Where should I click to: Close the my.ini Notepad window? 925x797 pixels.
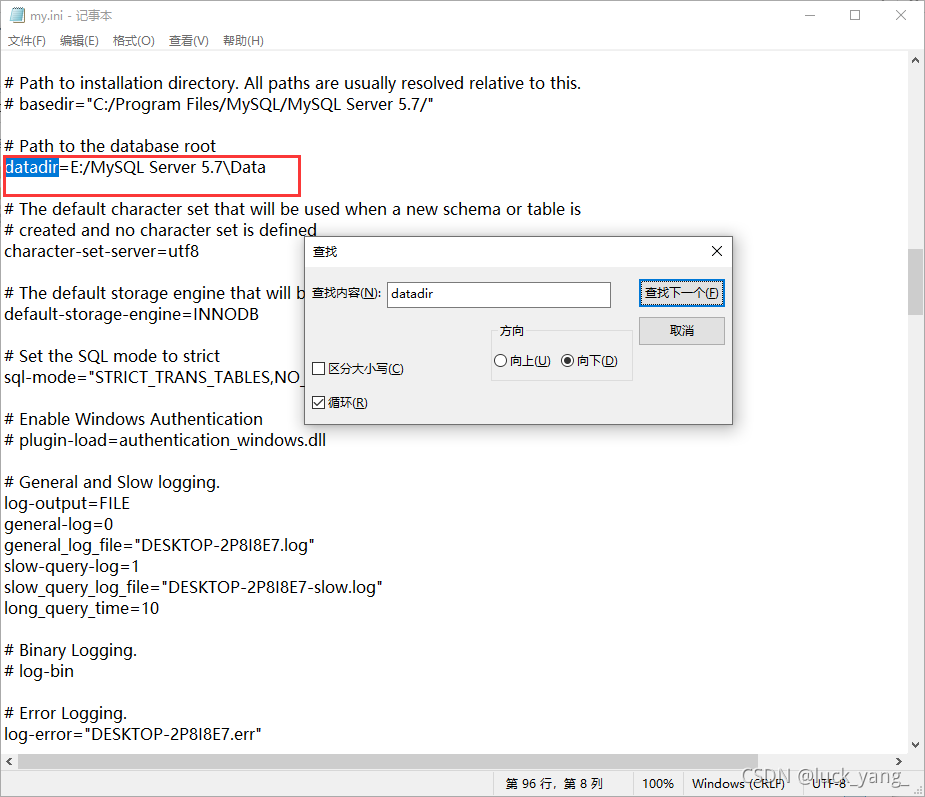coord(900,15)
